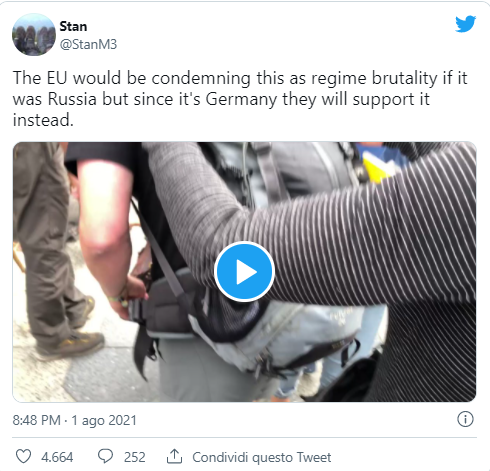The image size is (490, 471).
Task: Open the @StanM3 handle link
Action: pos(88,44)
